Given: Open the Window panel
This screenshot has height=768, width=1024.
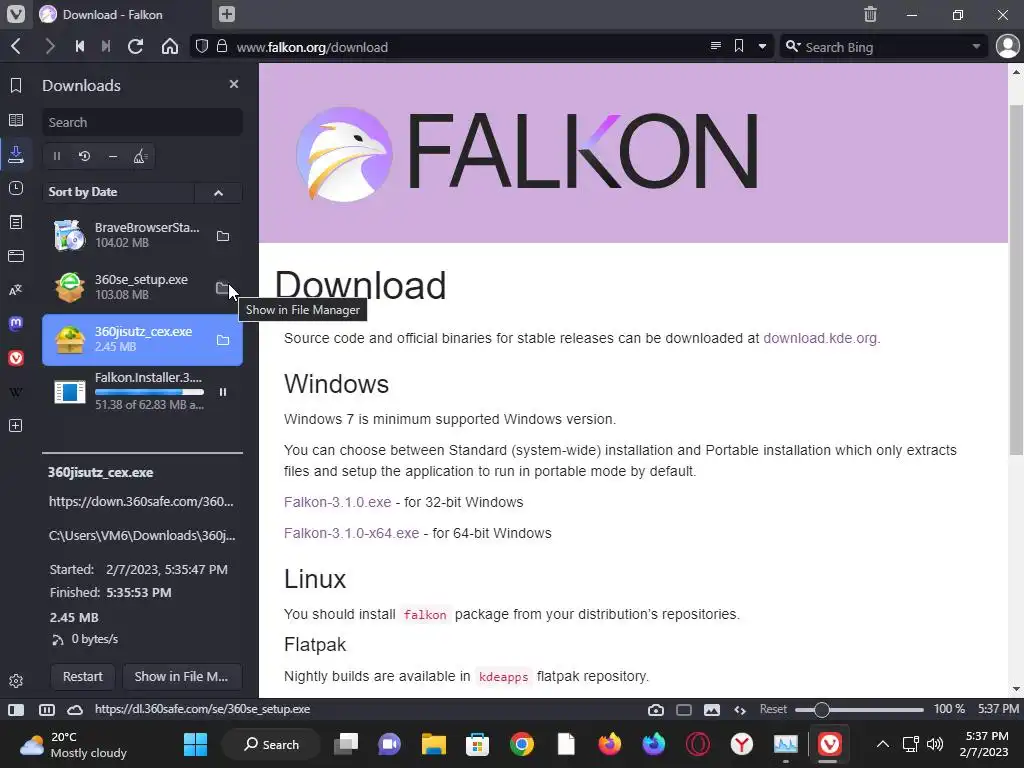Looking at the screenshot, I should [x=16, y=256].
